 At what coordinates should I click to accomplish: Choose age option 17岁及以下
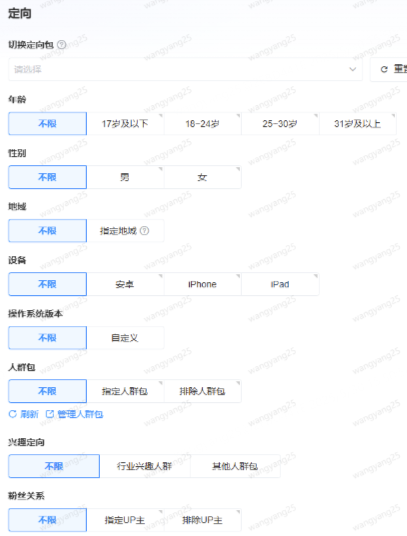tap(125, 123)
